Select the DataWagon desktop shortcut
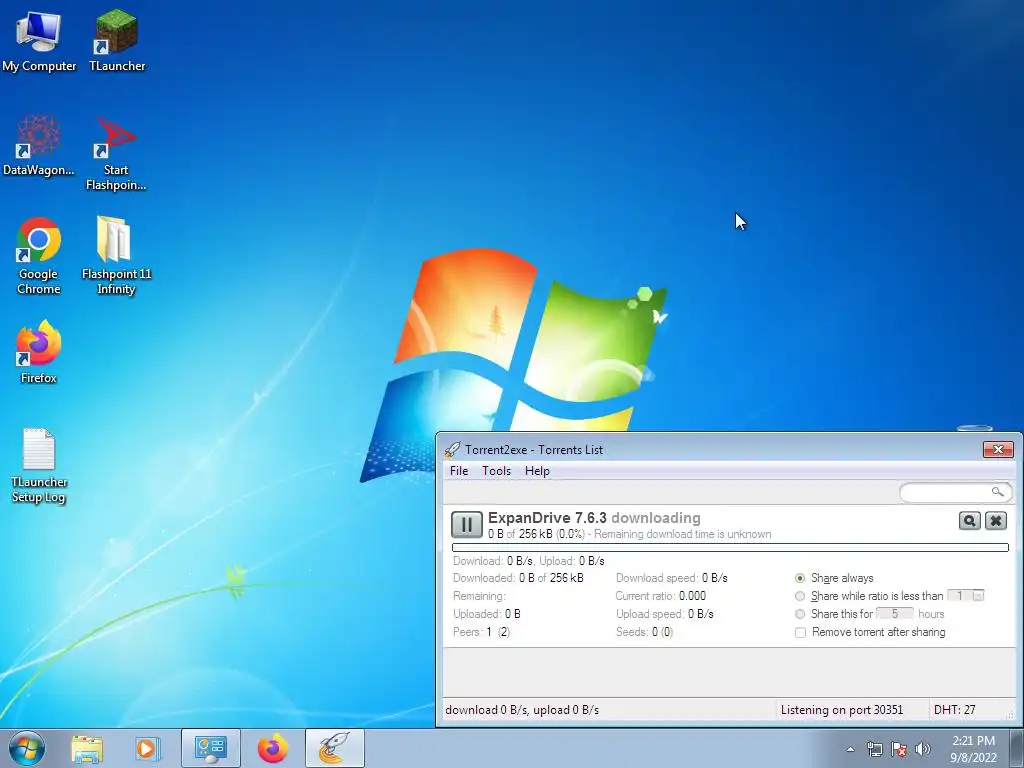Image resolution: width=1024 pixels, height=768 pixels. pos(39,145)
